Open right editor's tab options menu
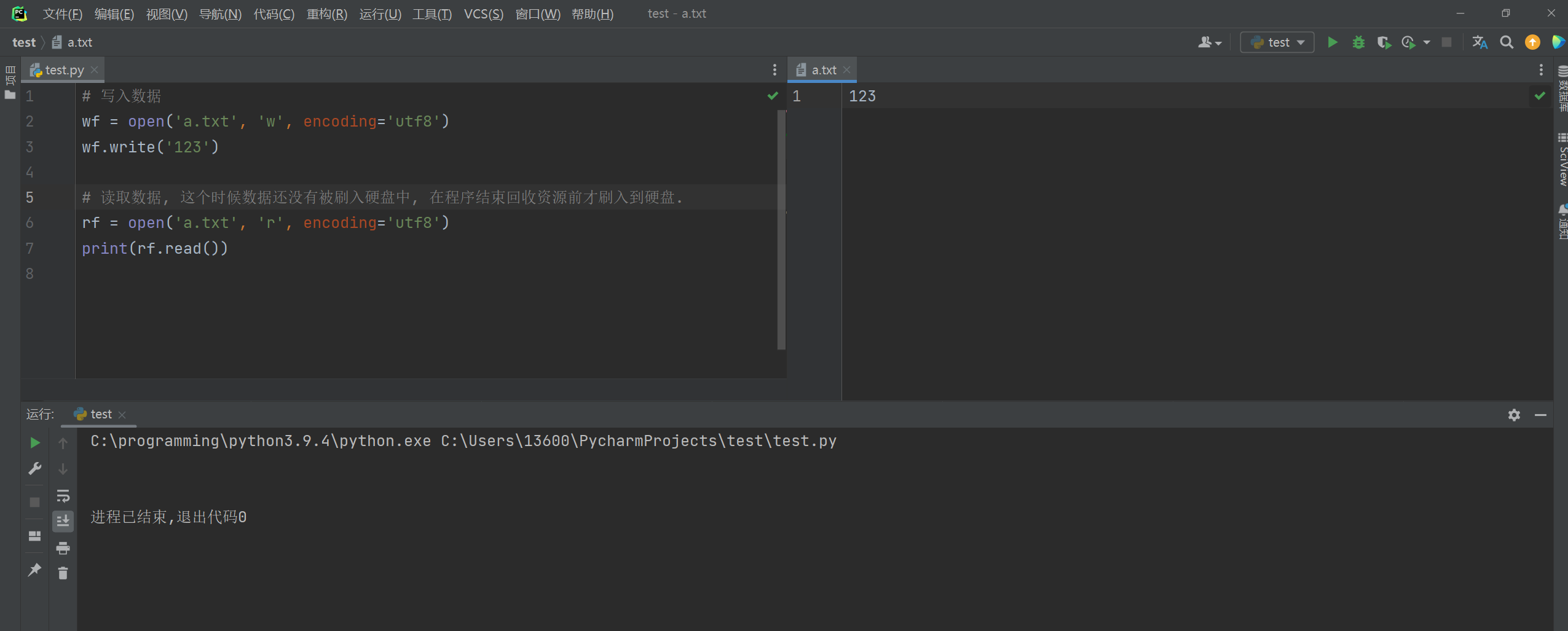 (x=1541, y=70)
